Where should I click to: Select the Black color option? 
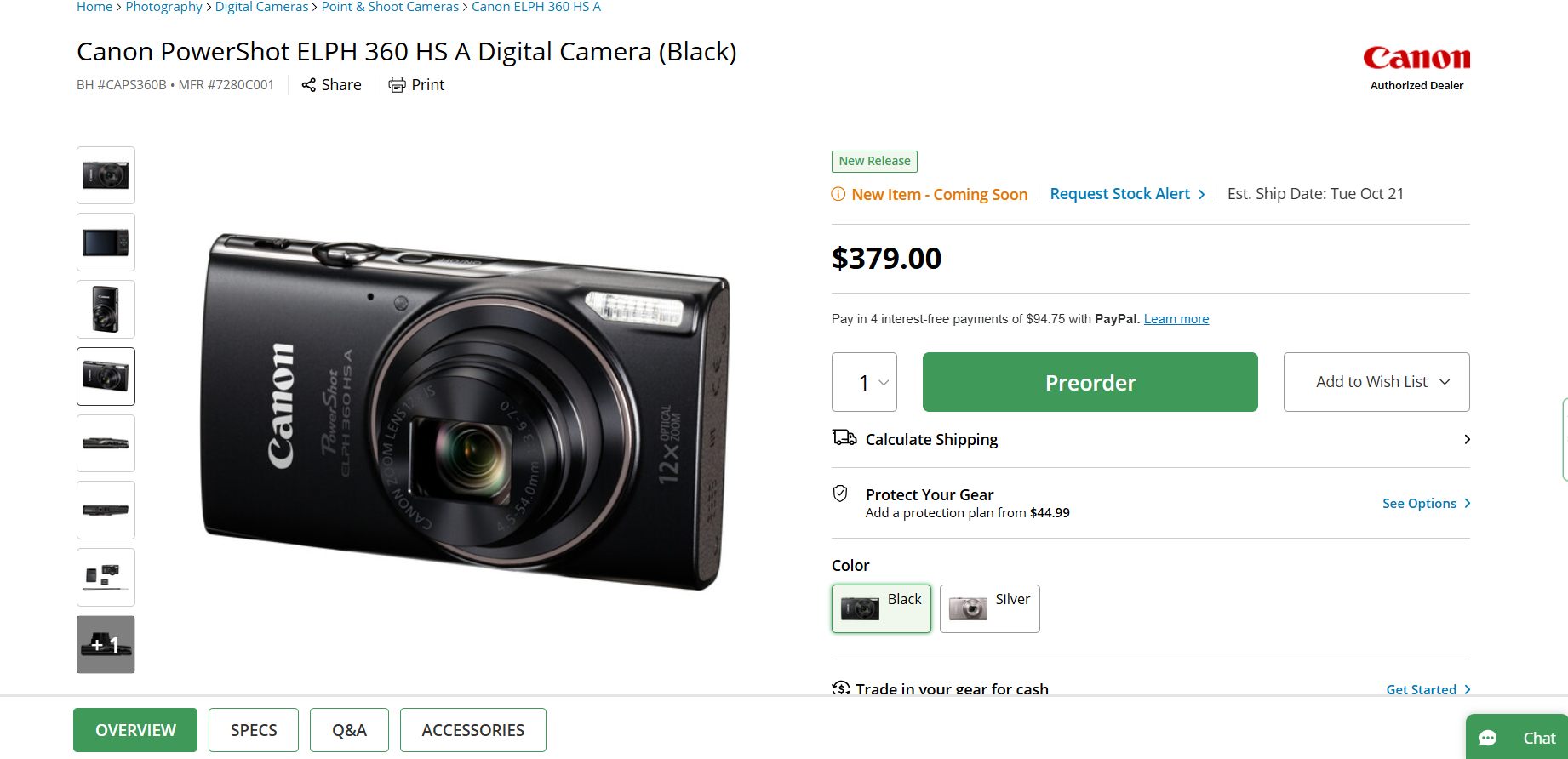click(x=881, y=608)
